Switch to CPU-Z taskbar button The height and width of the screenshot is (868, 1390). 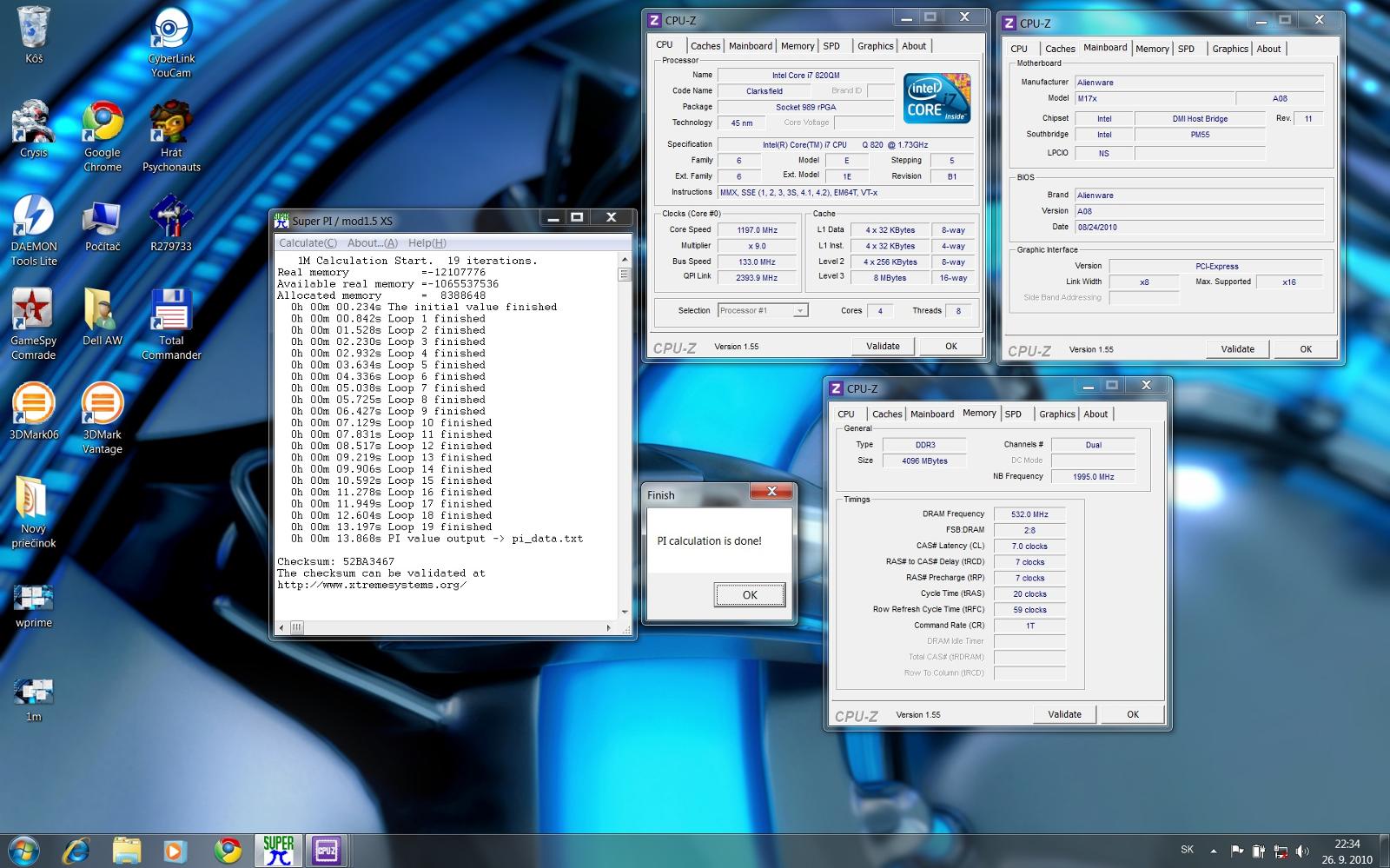click(x=327, y=850)
